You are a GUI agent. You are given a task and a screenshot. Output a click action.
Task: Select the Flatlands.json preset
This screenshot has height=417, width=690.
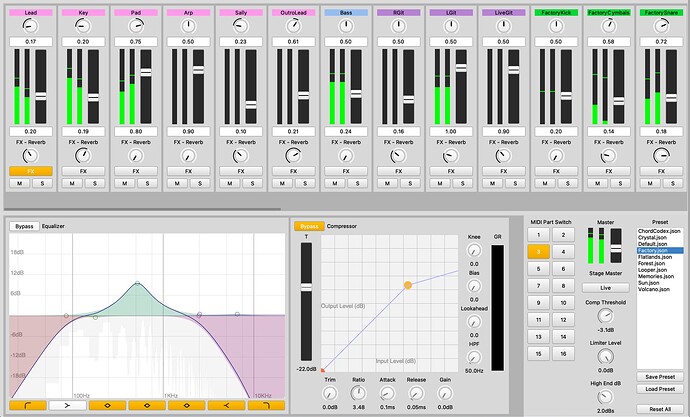coord(655,257)
